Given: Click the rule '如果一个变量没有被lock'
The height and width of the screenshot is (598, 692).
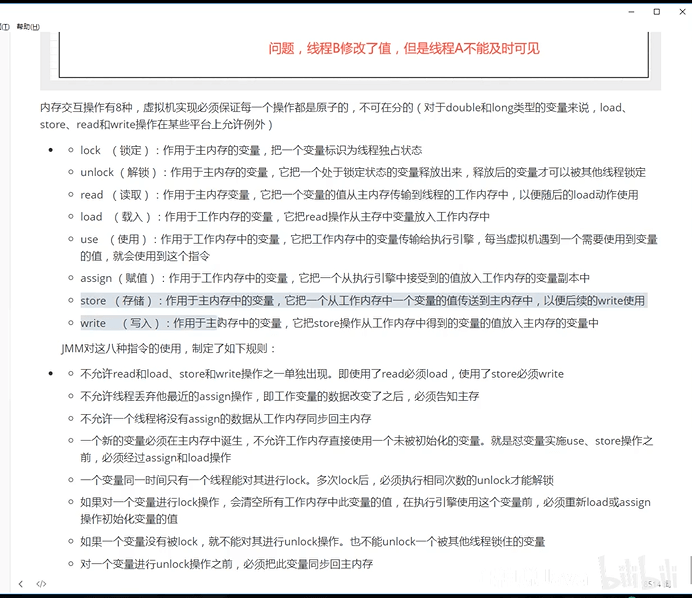Looking at the screenshot, I should pos(312,542).
